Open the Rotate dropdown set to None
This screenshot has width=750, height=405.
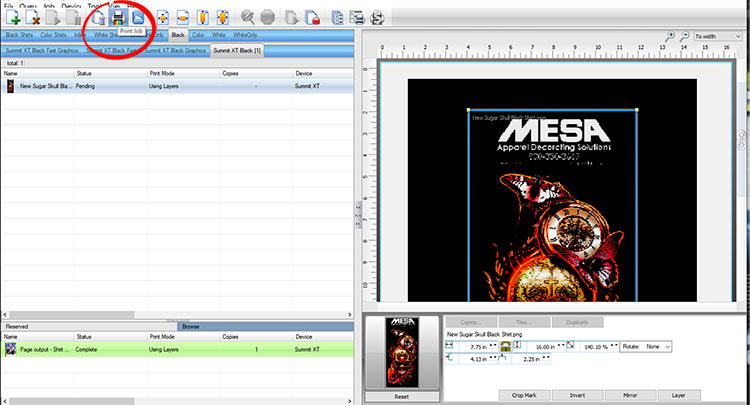pyautogui.click(x=647, y=346)
